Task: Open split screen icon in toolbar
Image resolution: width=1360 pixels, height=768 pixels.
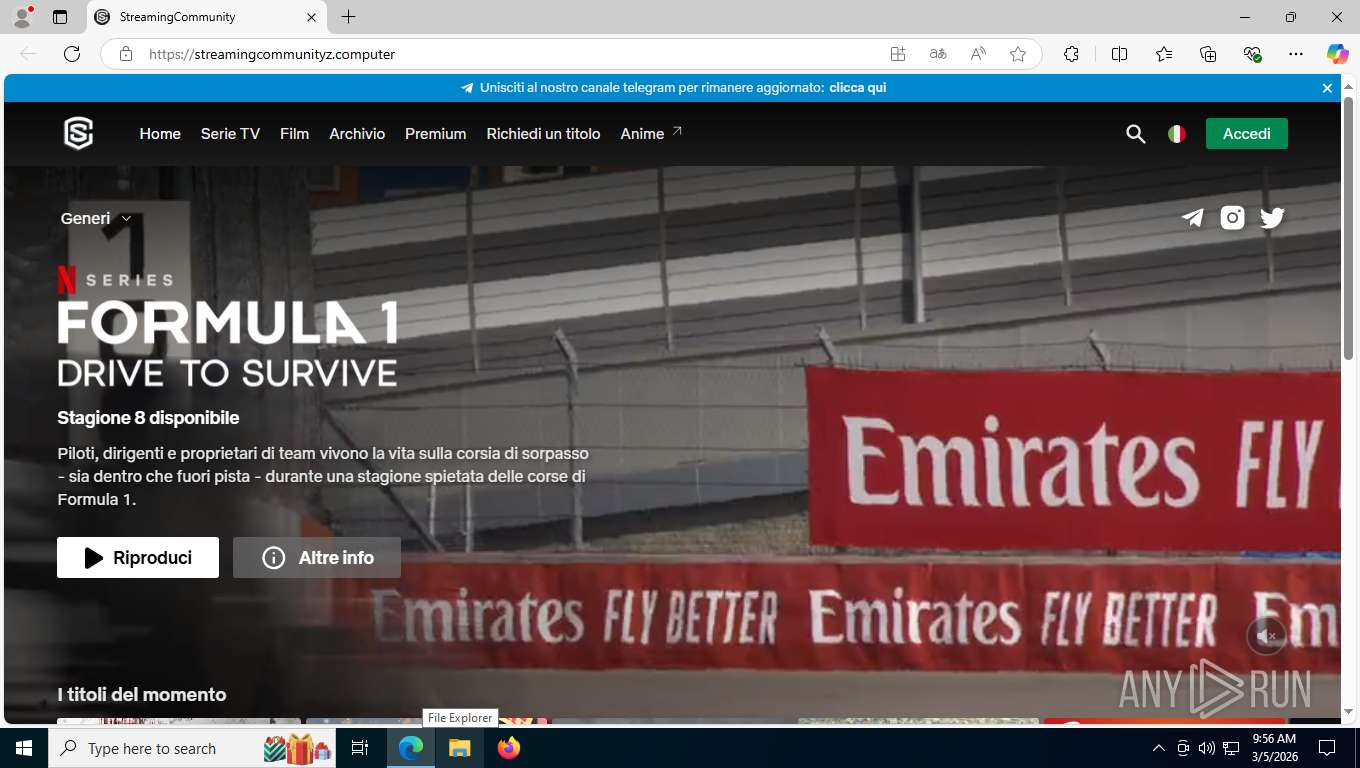Action: [1120, 54]
